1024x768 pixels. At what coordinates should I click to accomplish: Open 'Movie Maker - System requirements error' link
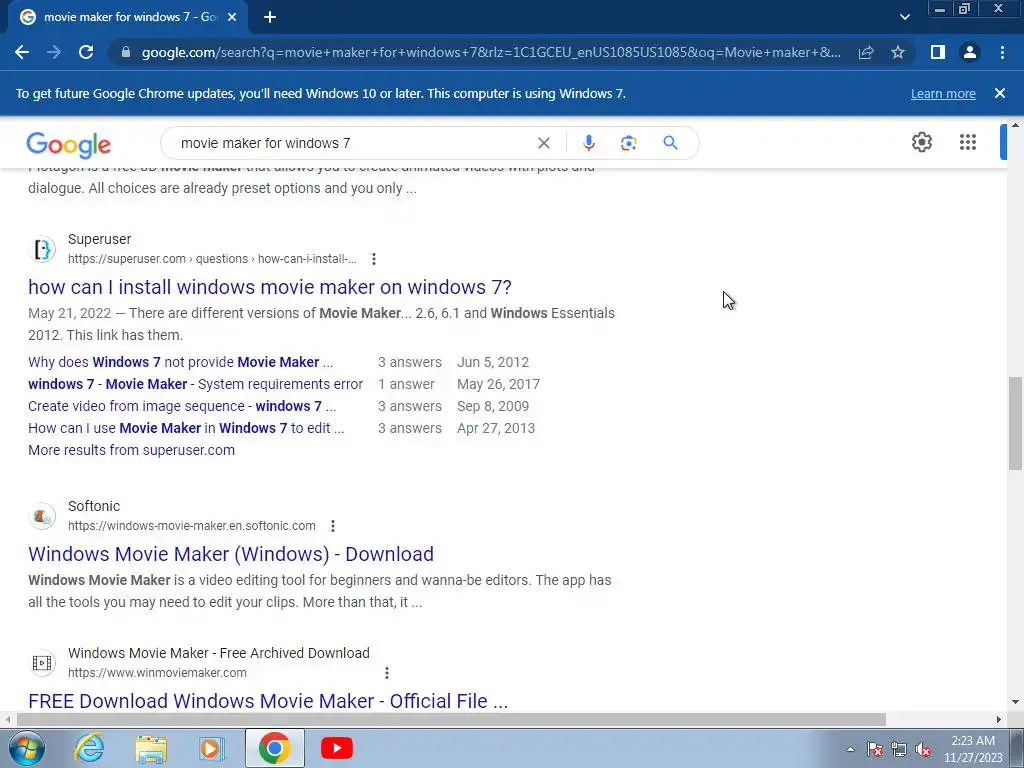coord(195,385)
